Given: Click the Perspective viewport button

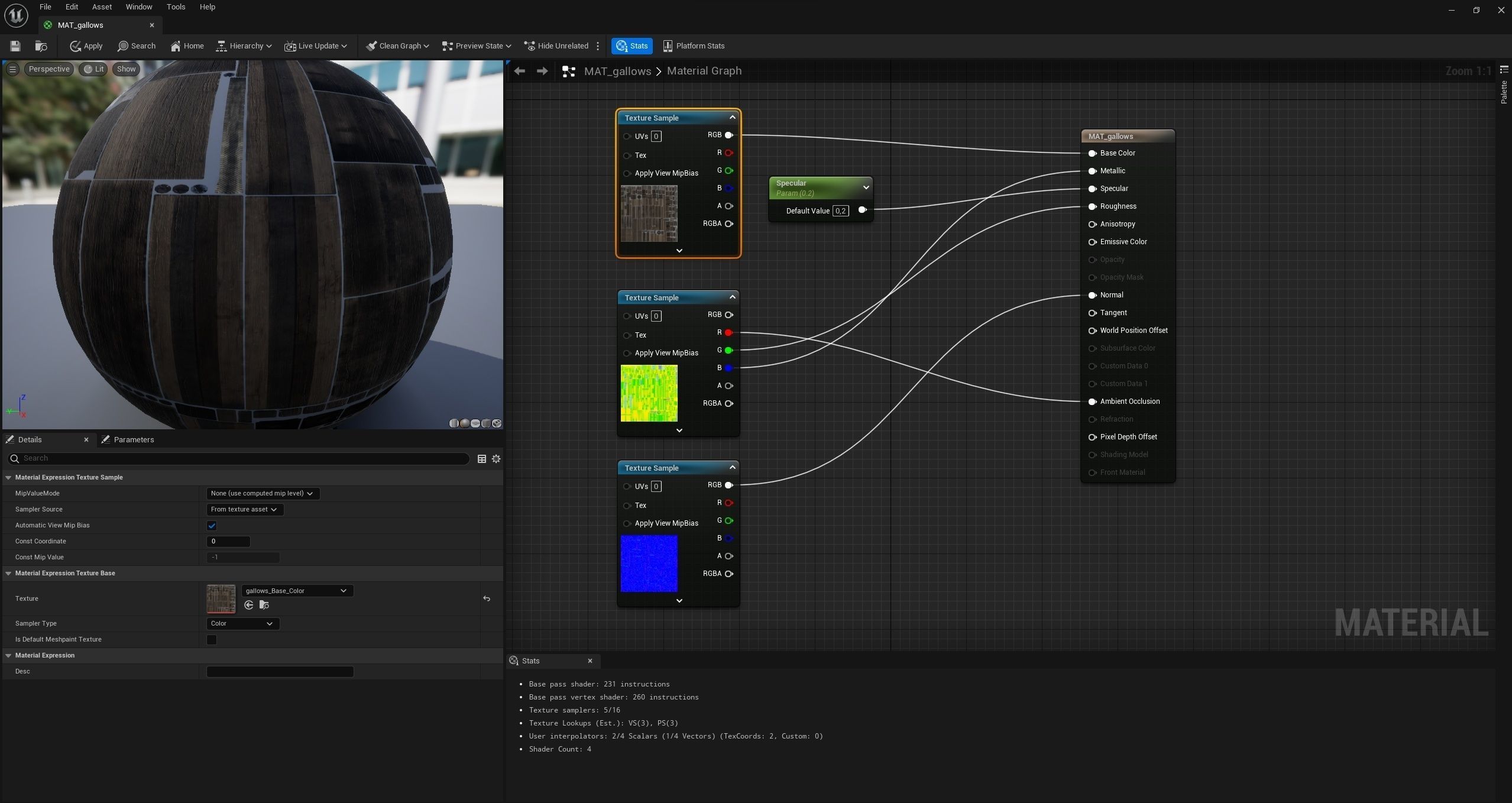Looking at the screenshot, I should (49, 69).
